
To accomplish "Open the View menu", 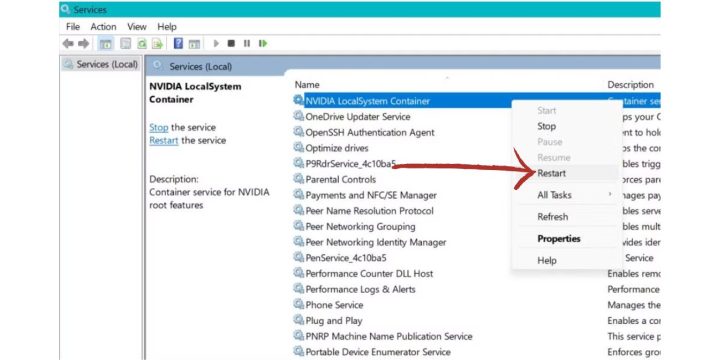I will (137, 27).
